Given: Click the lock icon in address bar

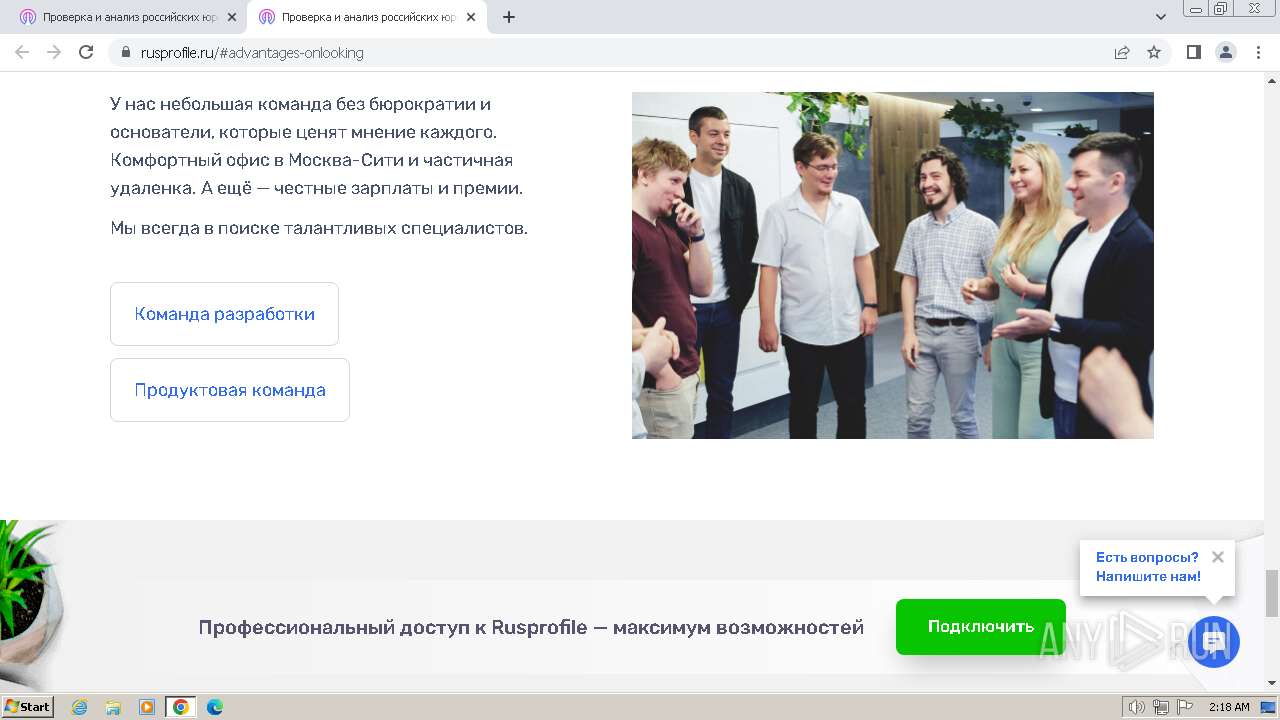Looking at the screenshot, I should point(125,53).
